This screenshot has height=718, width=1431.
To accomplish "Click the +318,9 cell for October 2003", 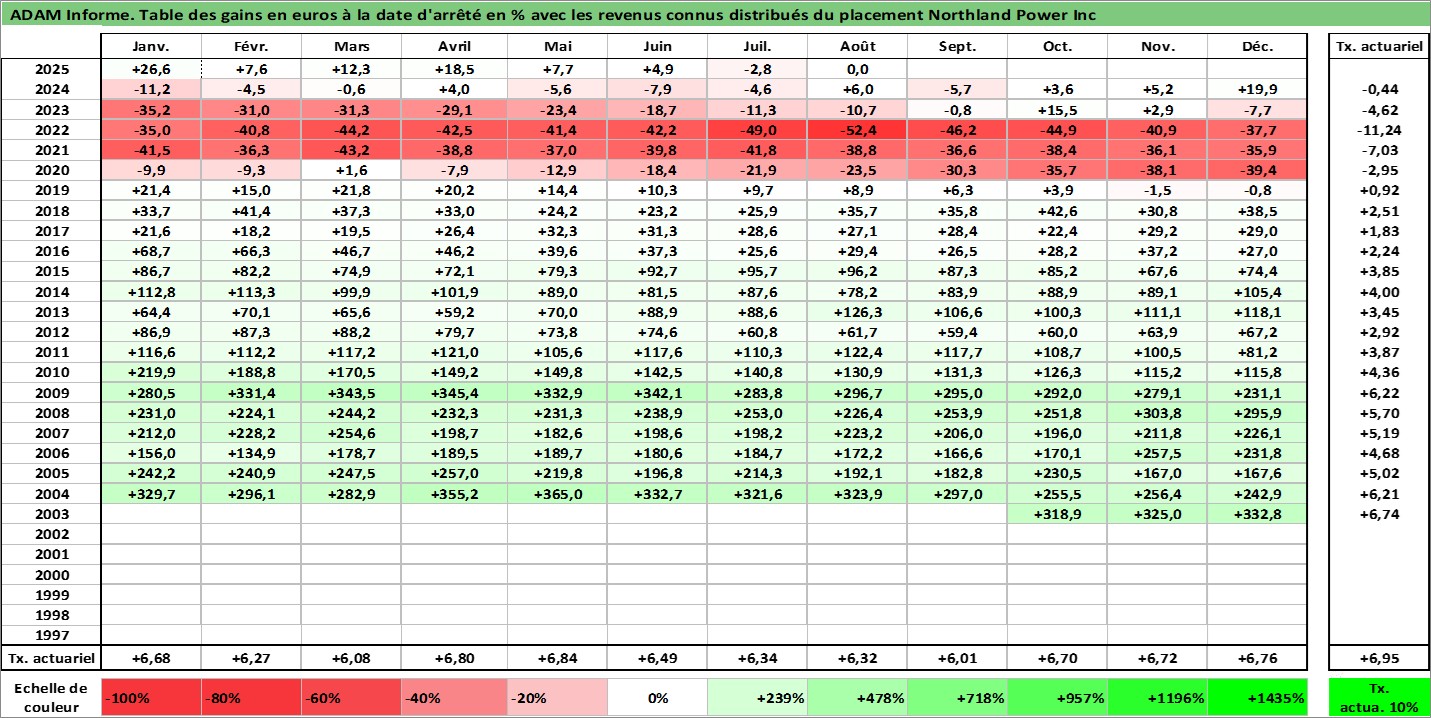I will [1057, 514].
